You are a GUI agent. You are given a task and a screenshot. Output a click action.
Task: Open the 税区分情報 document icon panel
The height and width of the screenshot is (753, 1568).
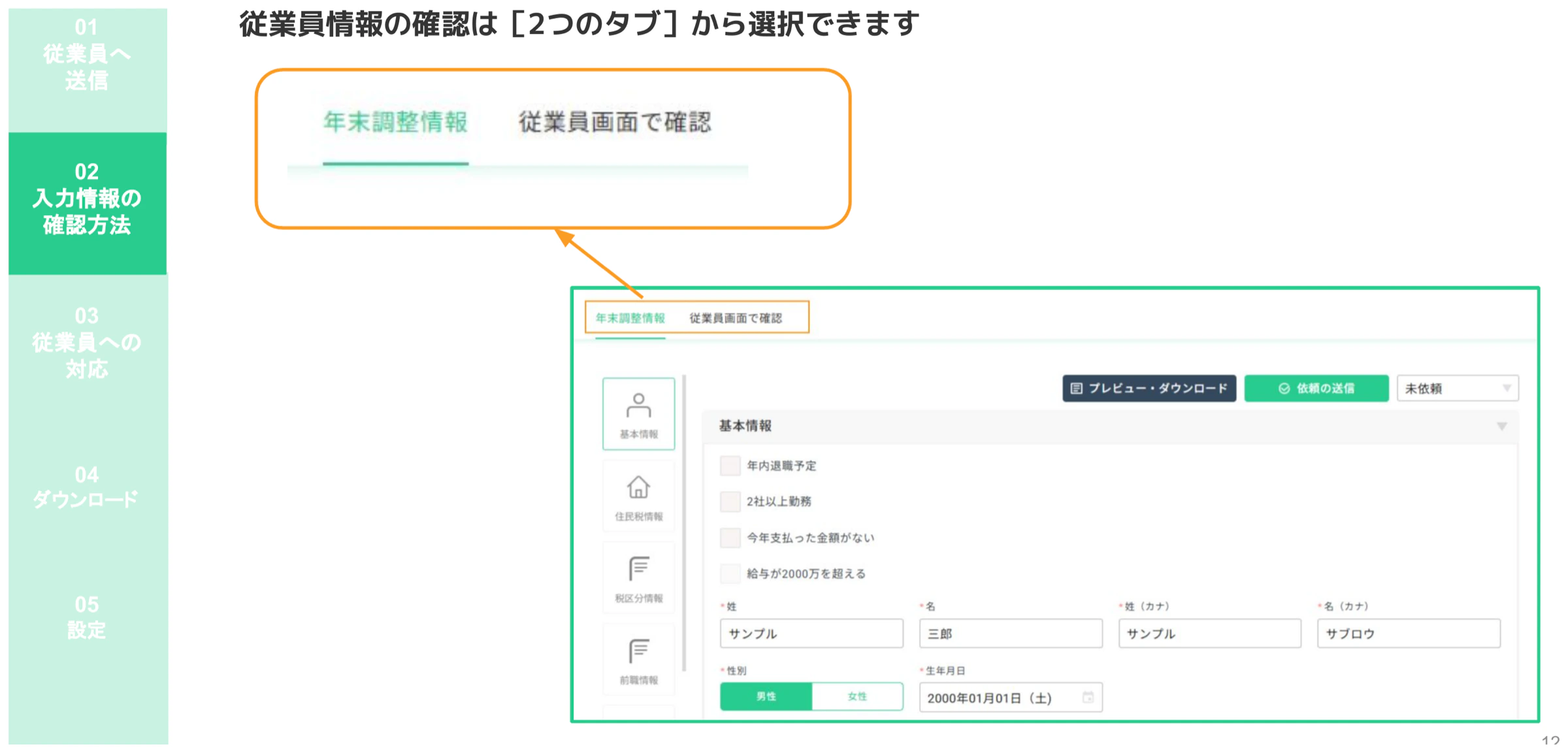click(638, 578)
